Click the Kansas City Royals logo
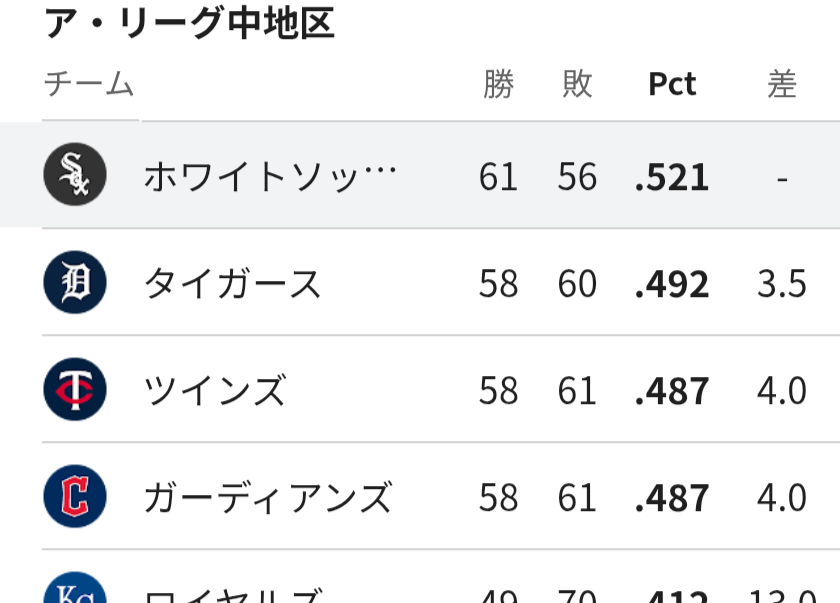The image size is (840, 603). click(75, 587)
